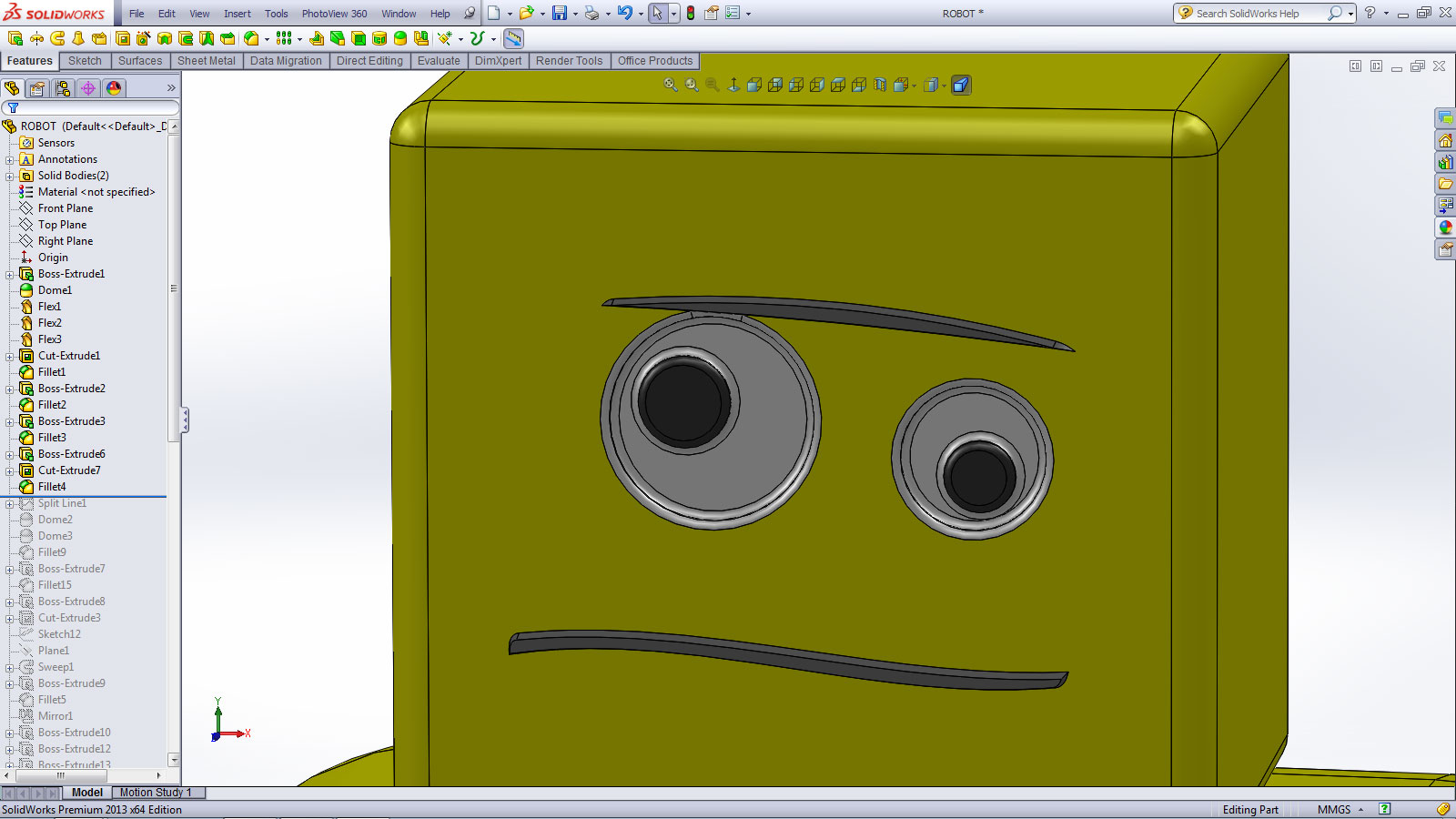Select the green Dome feature toolbar icon
The image size is (1456, 819).
pyautogui.click(x=400, y=38)
